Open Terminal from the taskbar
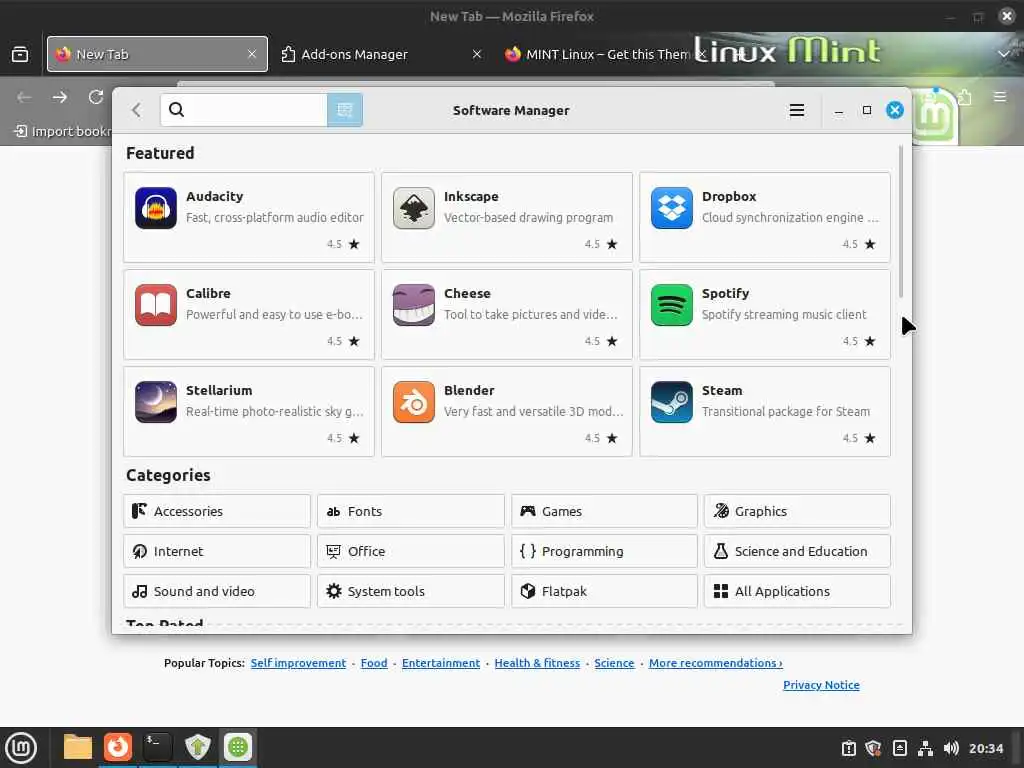This screenshot has width=1024, height=768. [x=157, y=747]
